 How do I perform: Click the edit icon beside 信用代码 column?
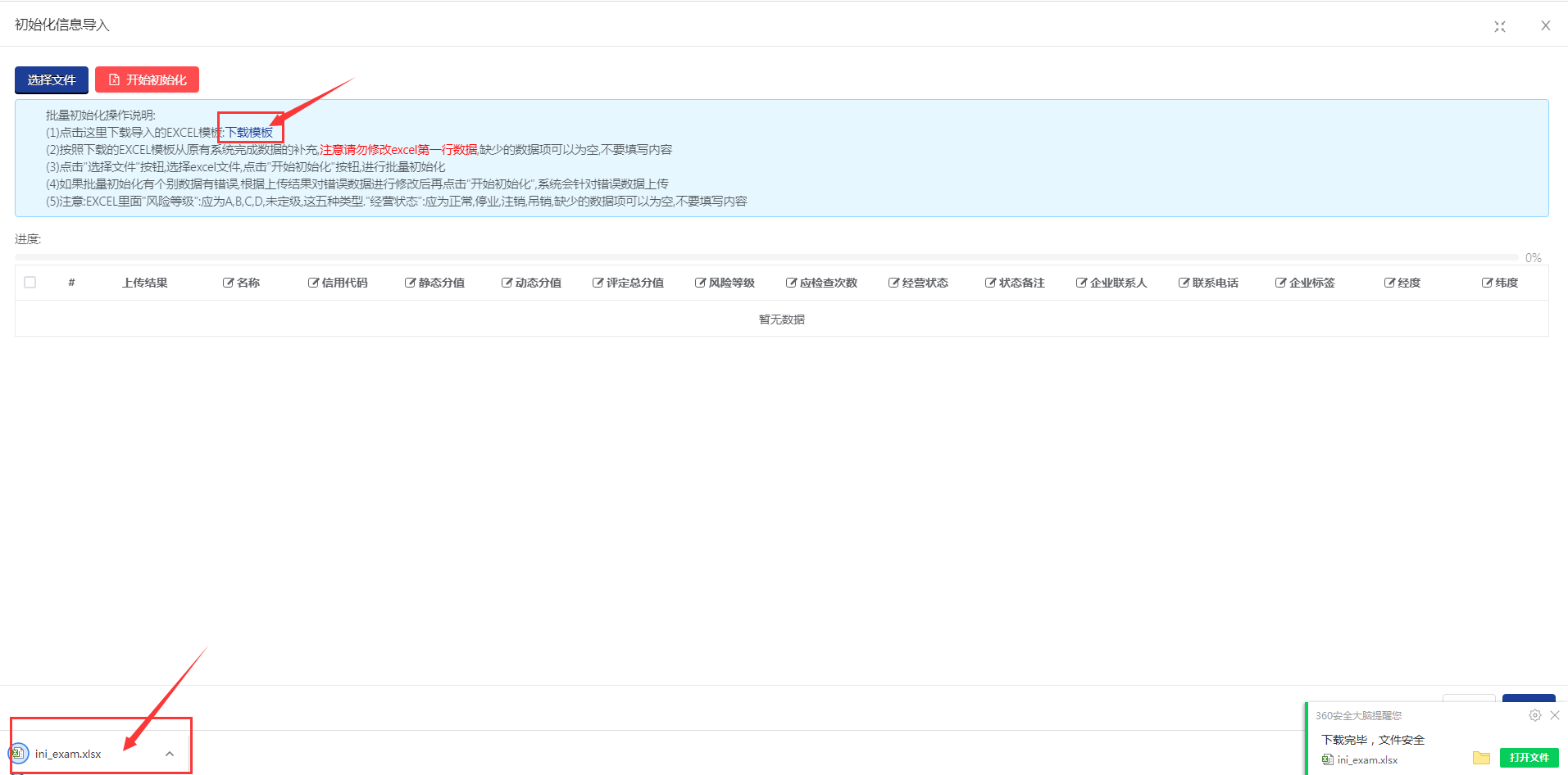[313, 283]
